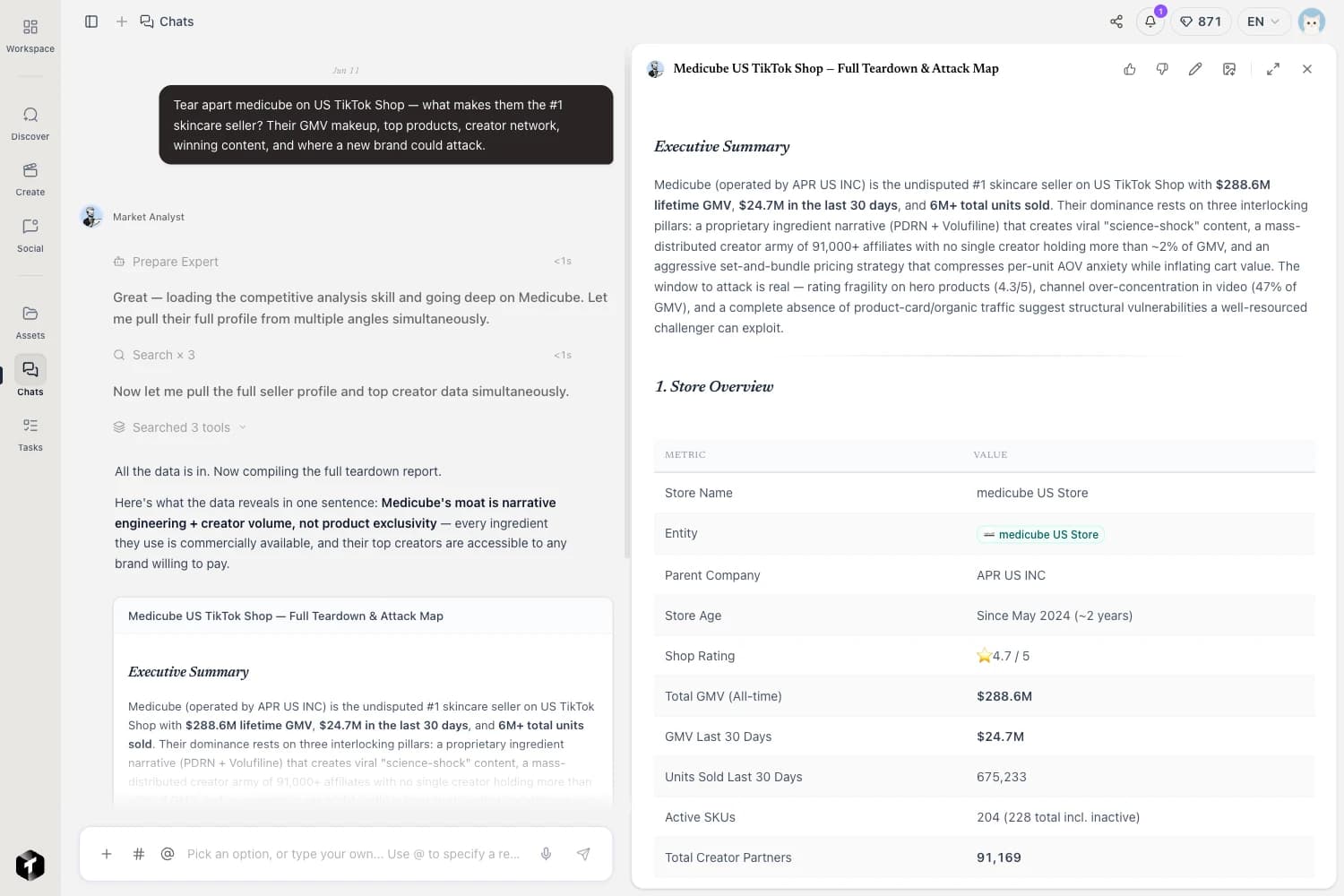The image size is (1344, 896).
Task: Click the Market Analyst avatar in chat
Action: pyautogui.click(x=91, y=217)
